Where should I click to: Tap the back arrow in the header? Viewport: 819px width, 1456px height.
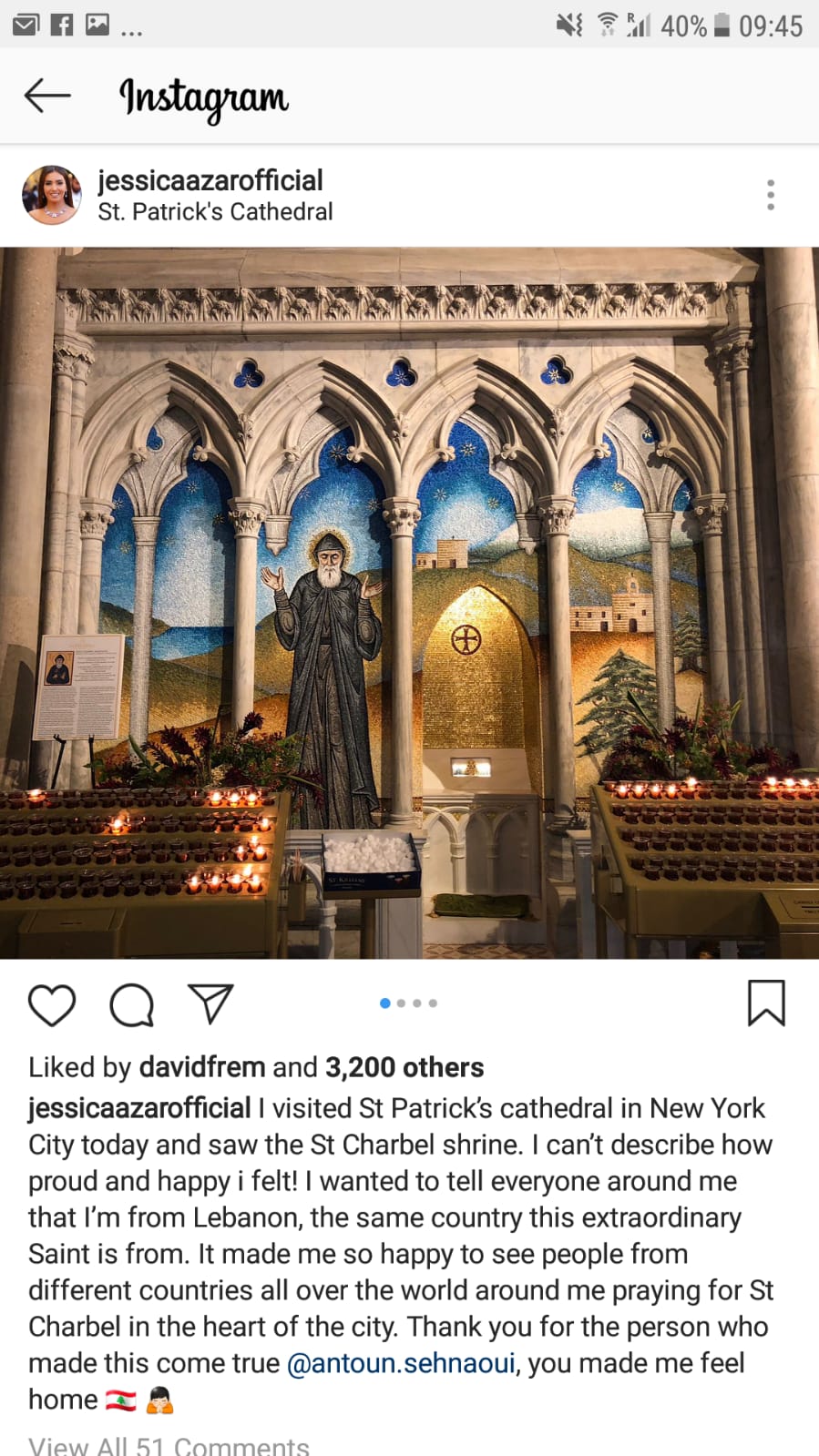click(47, 96)
